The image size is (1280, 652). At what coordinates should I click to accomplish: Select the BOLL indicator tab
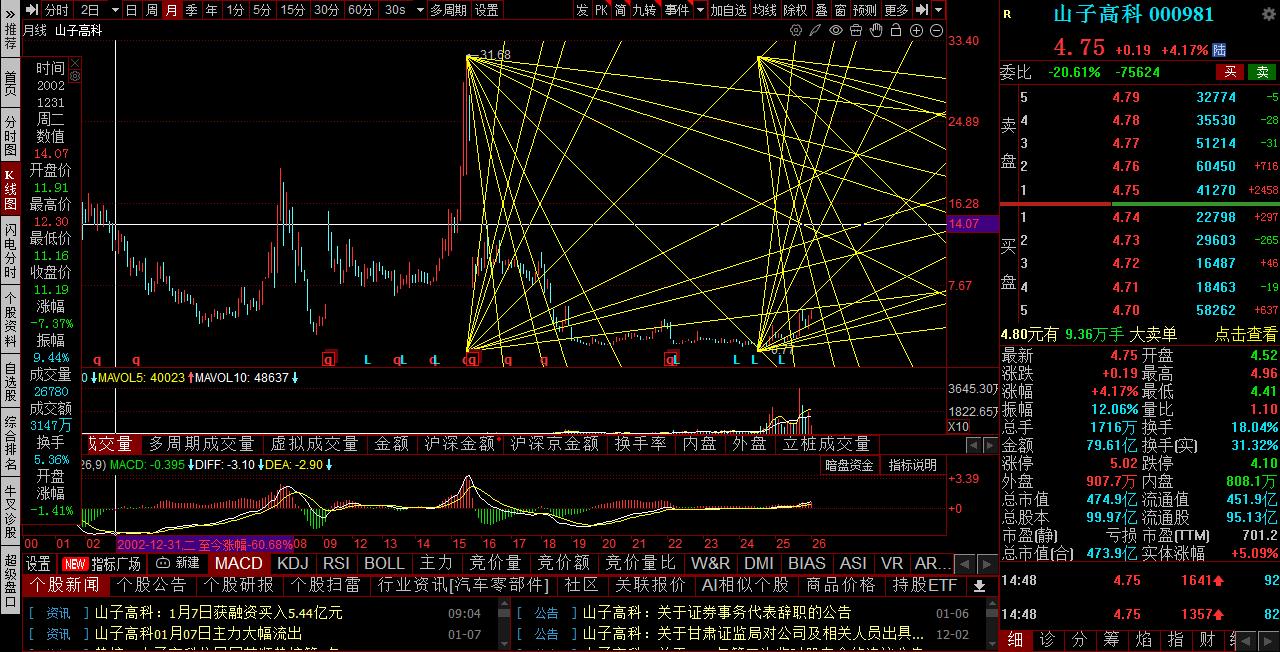pos(384,563)
